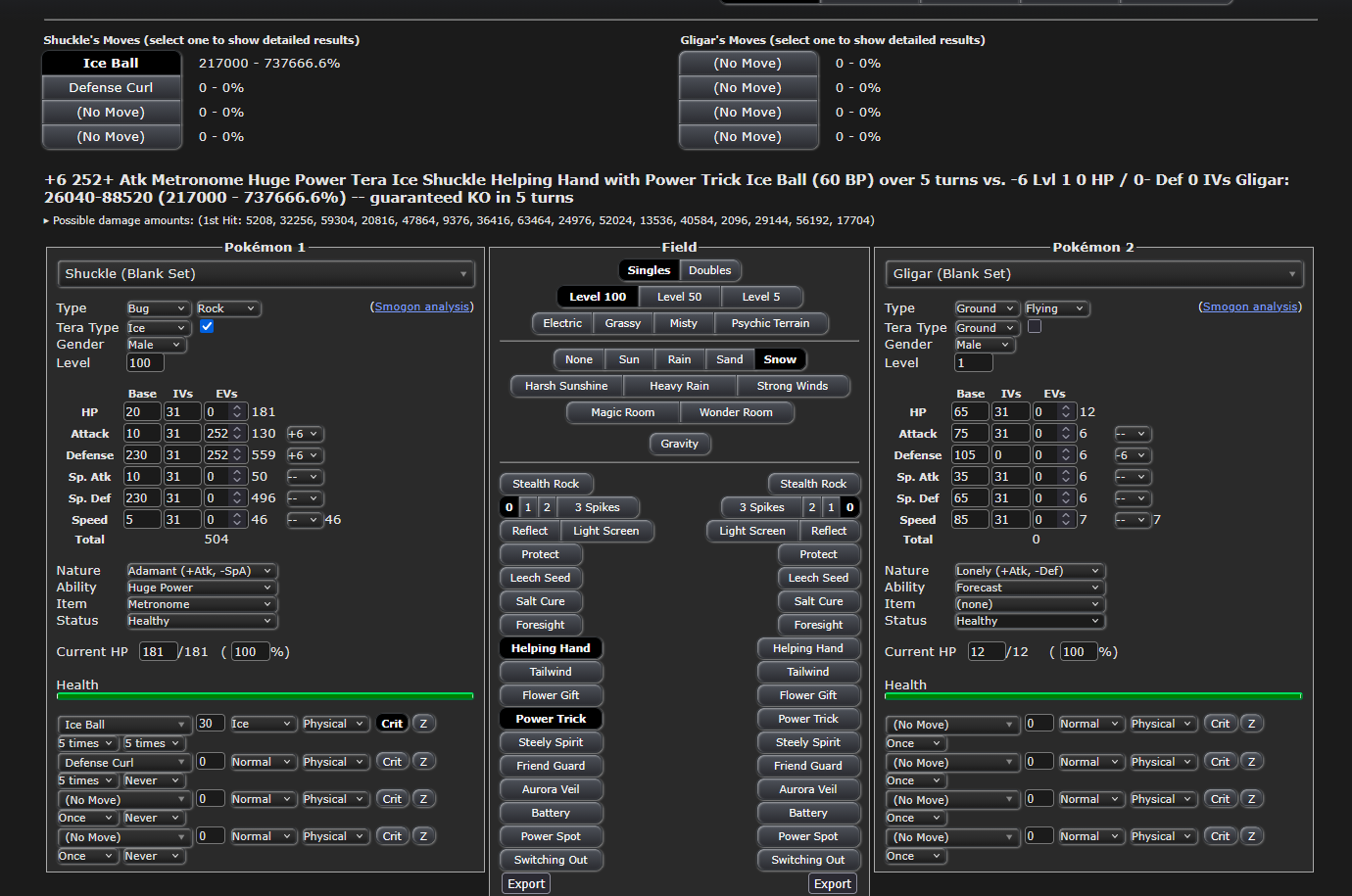
Task: Change Shuckle's Bug type dropdown
Action: click(x=157, y=308)
